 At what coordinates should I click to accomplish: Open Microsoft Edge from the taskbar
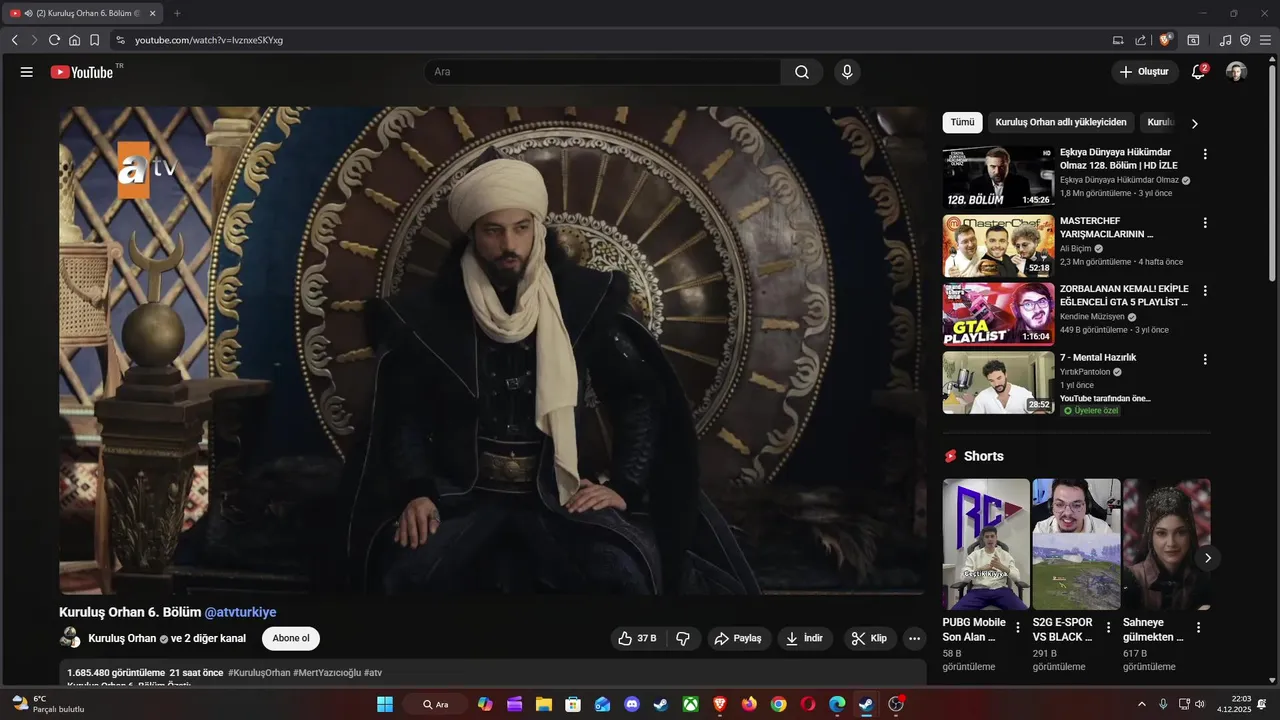(837, 704)
